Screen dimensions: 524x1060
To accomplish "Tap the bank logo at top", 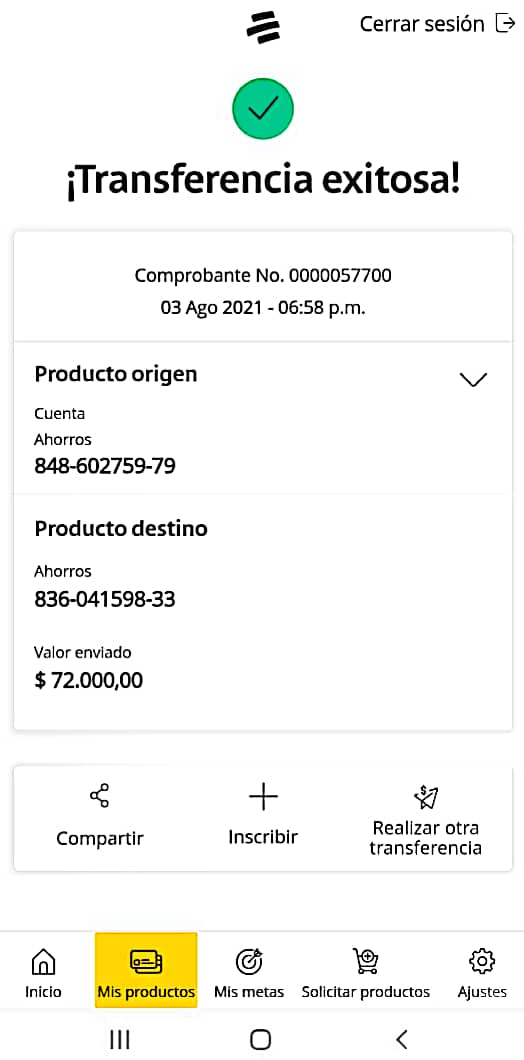I will coord(263,28).
